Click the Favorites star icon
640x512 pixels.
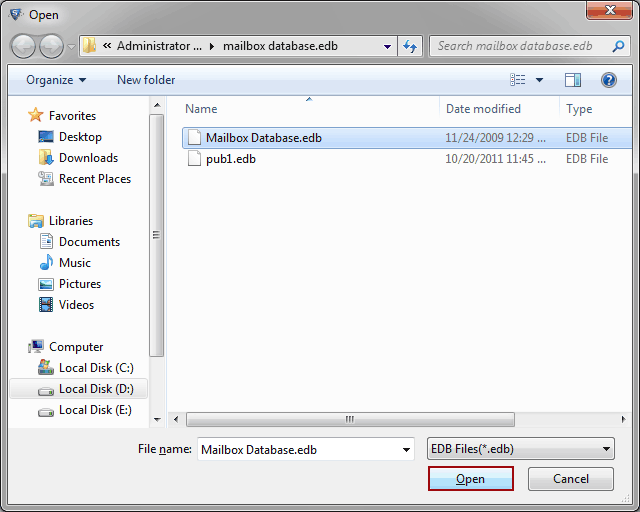[36, 115]
